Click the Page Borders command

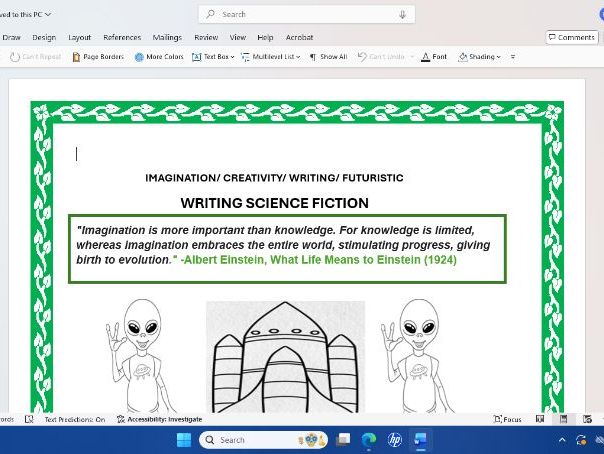point(98,57)
